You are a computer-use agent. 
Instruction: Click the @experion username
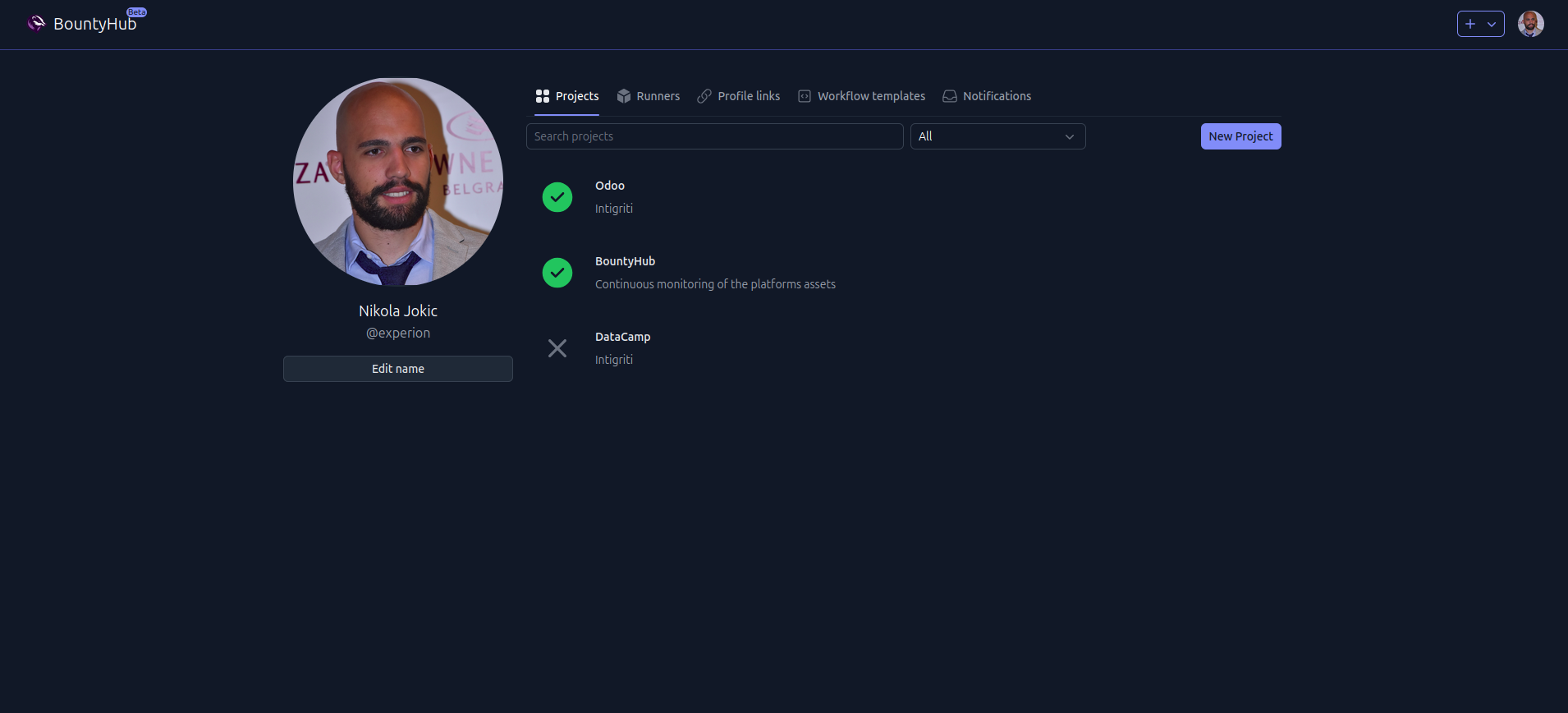click(398, 333)
